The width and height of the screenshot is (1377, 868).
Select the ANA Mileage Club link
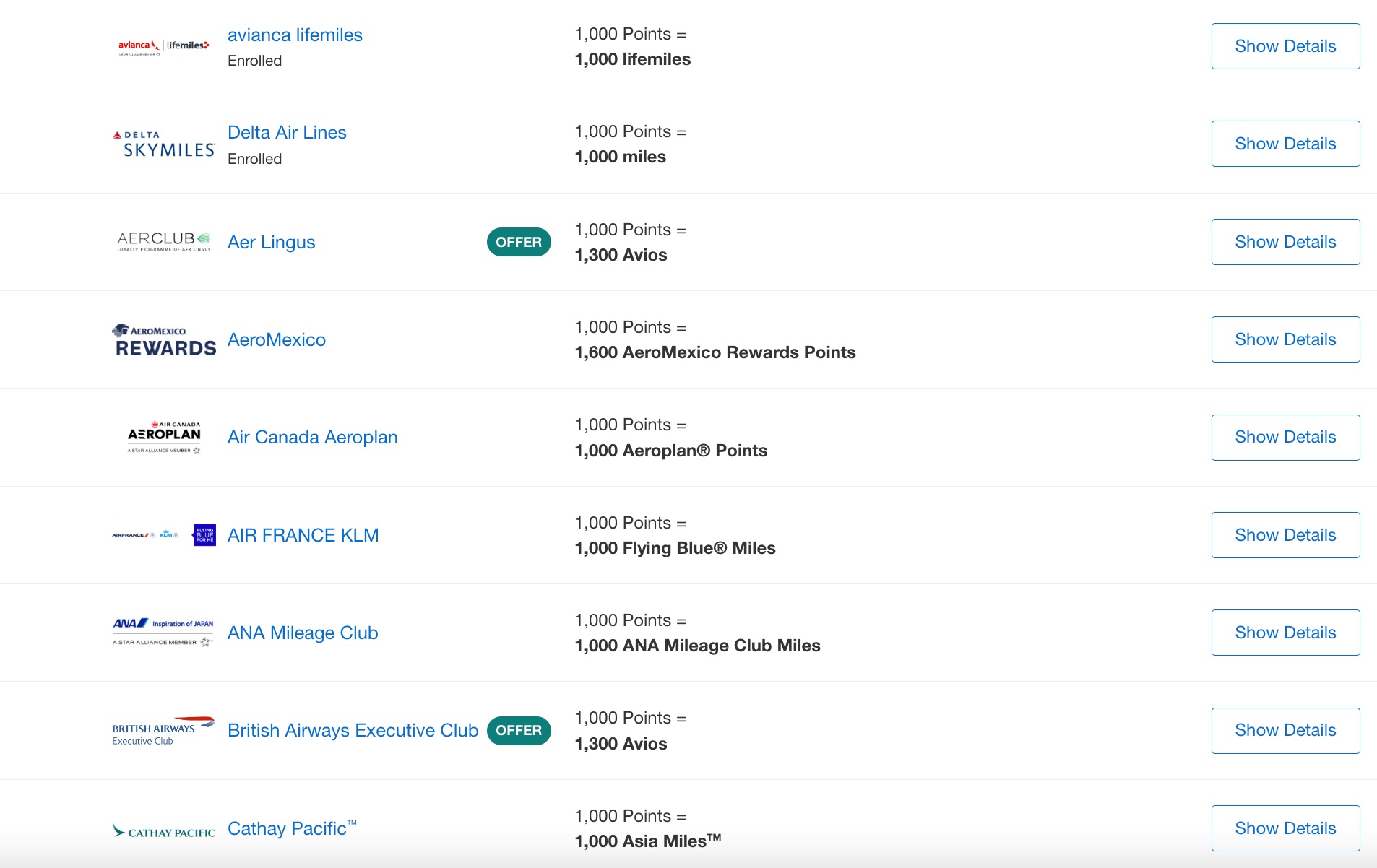click(x=302, y=633)
